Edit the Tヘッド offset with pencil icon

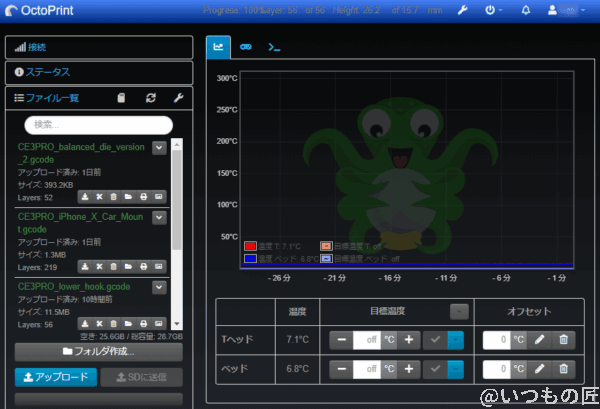pyautogui.click(x=540, y=339)
